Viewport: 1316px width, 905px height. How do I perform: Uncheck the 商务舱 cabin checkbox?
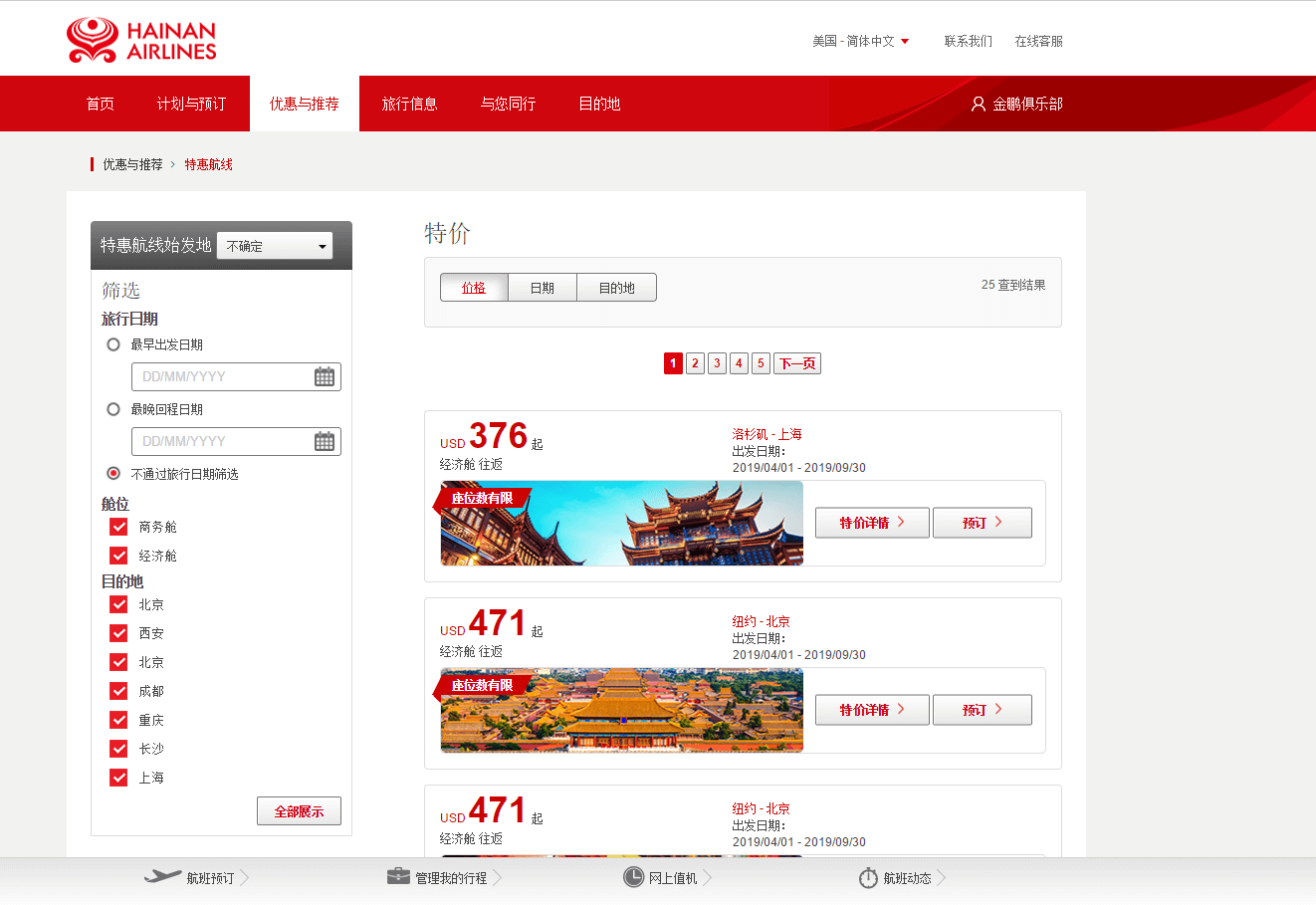[x=118, y=527]
